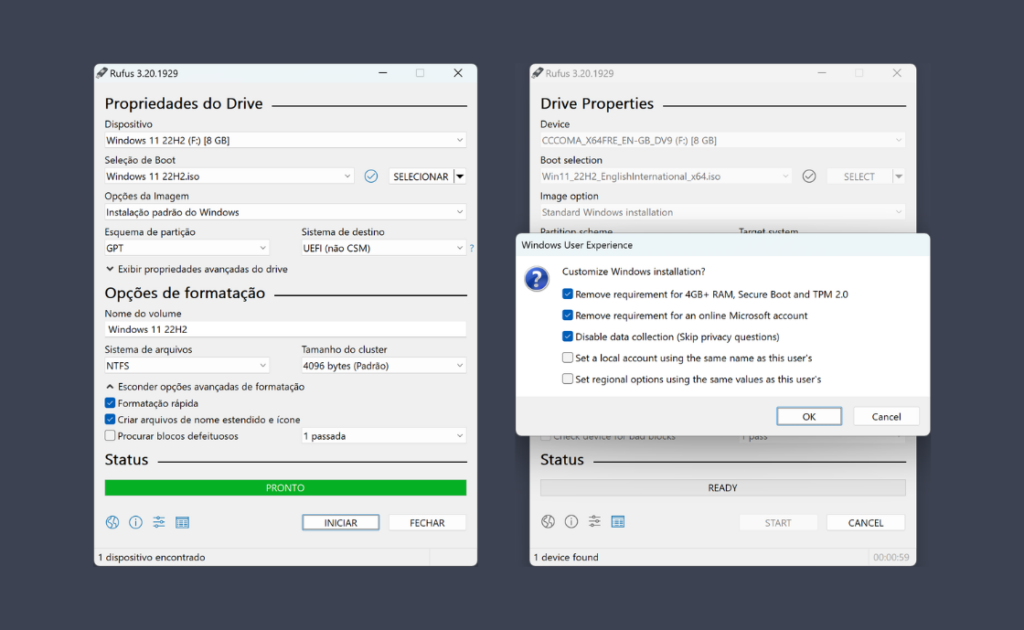
Task: Click the FECHAR button
Action: click(x=427, y=522)
